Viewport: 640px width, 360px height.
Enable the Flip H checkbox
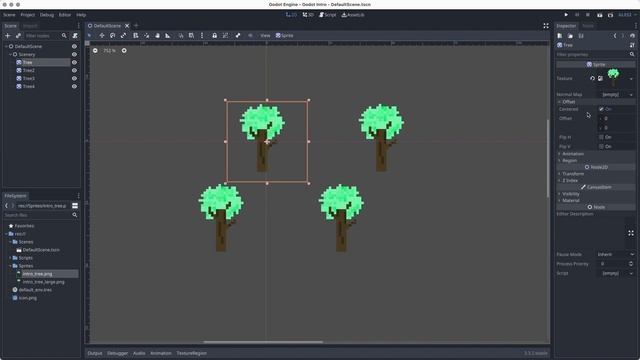click(x=601, y=137)
